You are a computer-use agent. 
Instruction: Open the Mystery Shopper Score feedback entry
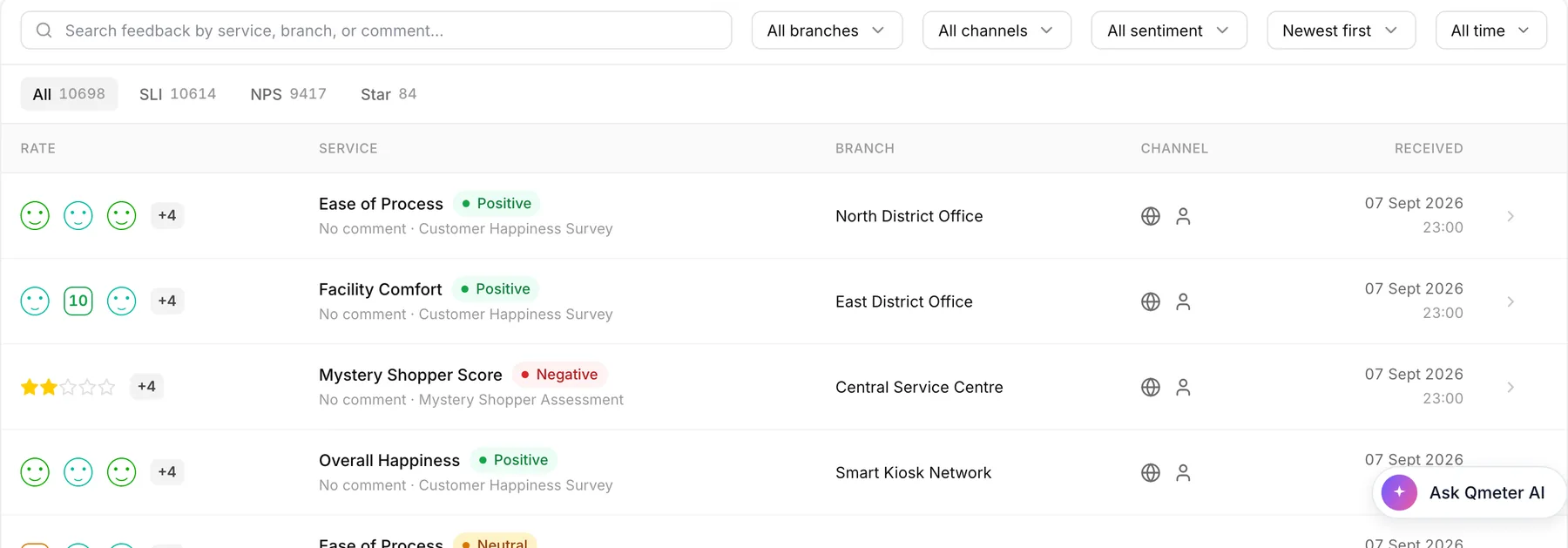(x=410, y=375)
